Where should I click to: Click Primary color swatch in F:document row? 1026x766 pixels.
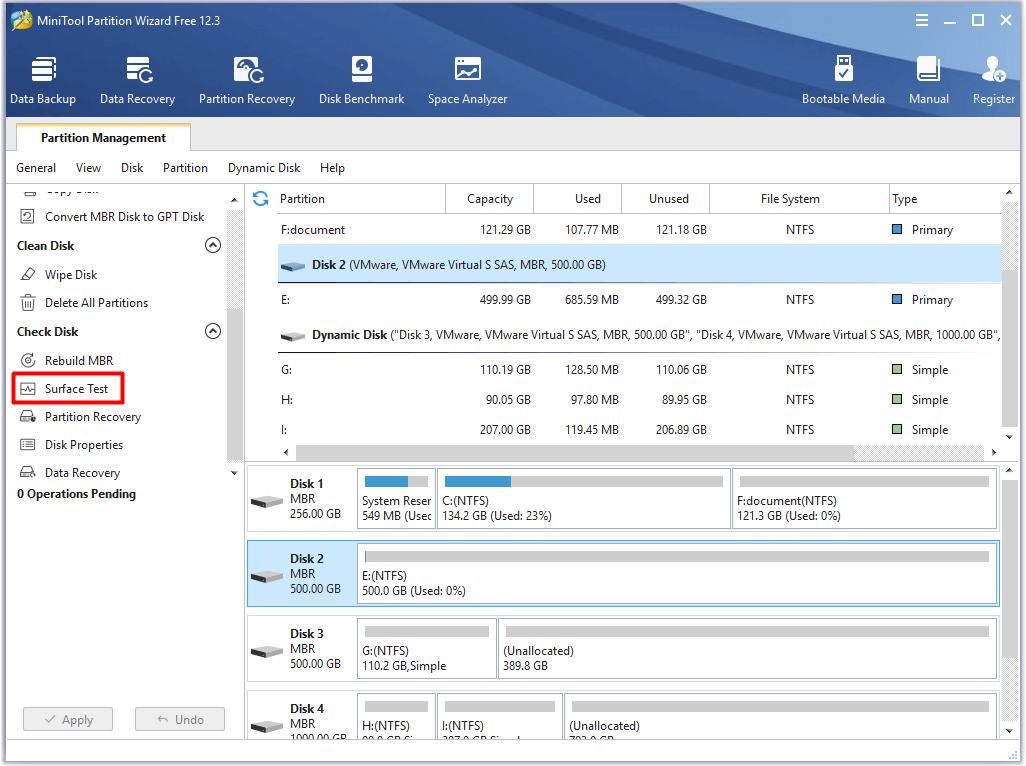point(897,229)
